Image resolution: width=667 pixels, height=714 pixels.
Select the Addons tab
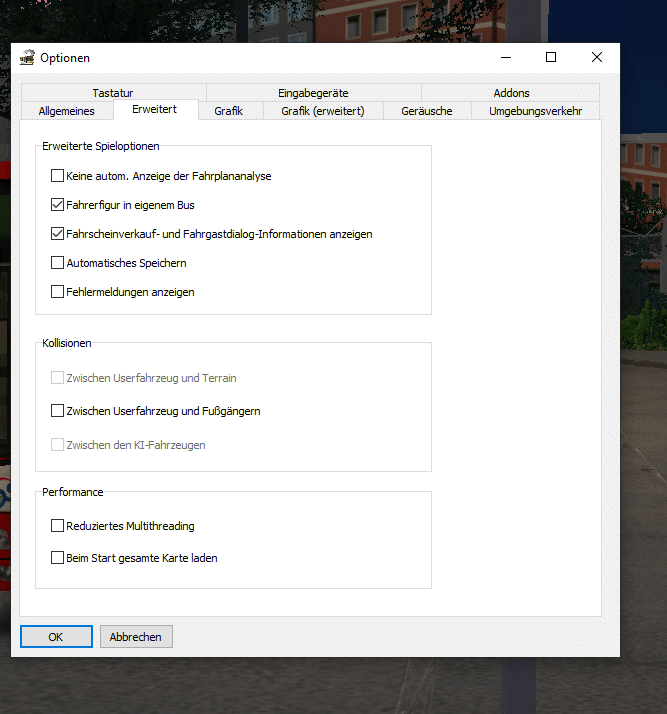point(511,93)
